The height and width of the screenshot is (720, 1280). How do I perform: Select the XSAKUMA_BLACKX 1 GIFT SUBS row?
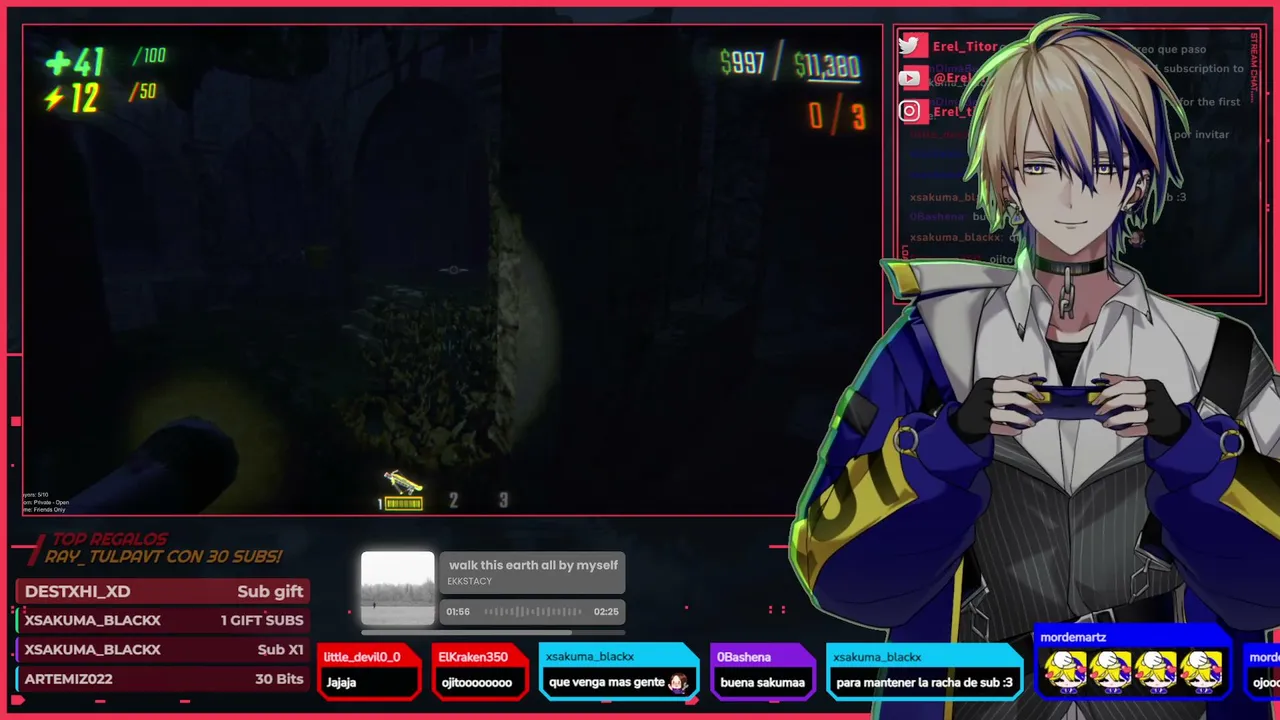pos(162,620)
